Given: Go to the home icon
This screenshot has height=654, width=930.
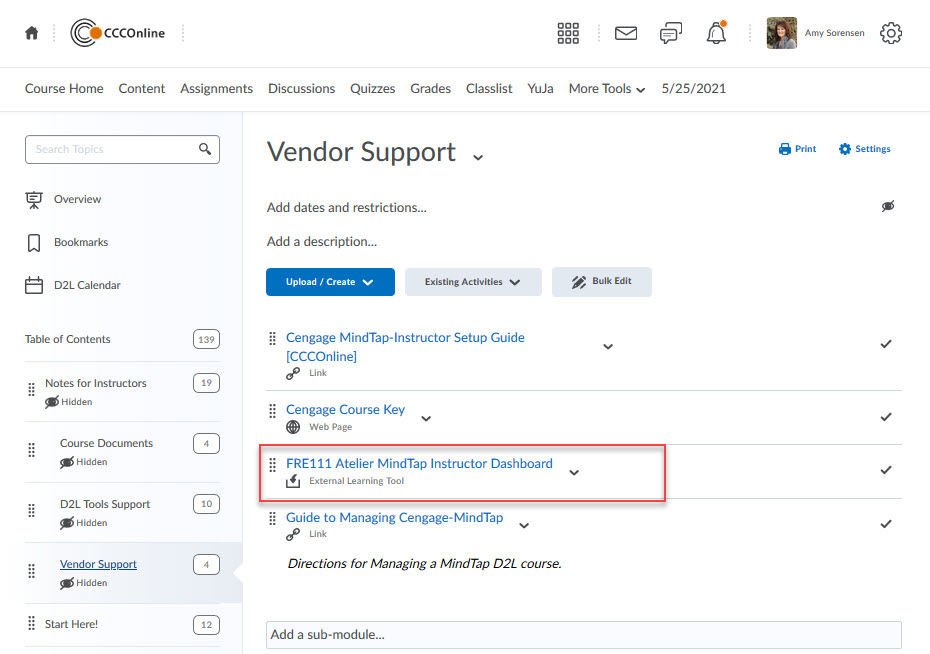Looking at the screenshot, I should tap(32, 33).
